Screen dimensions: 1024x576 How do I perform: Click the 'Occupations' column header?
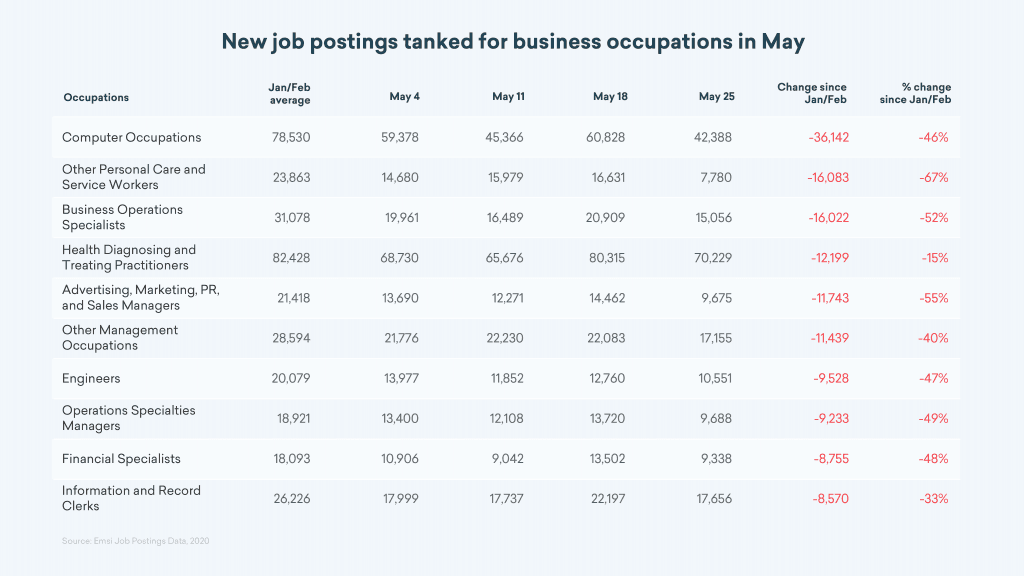(96, 97)
